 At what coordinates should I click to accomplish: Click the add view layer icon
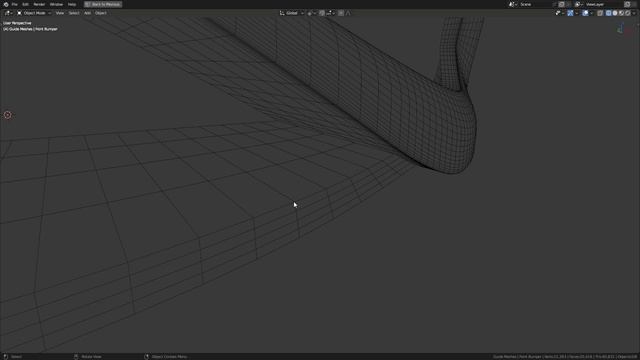click(x=627, y=4)
